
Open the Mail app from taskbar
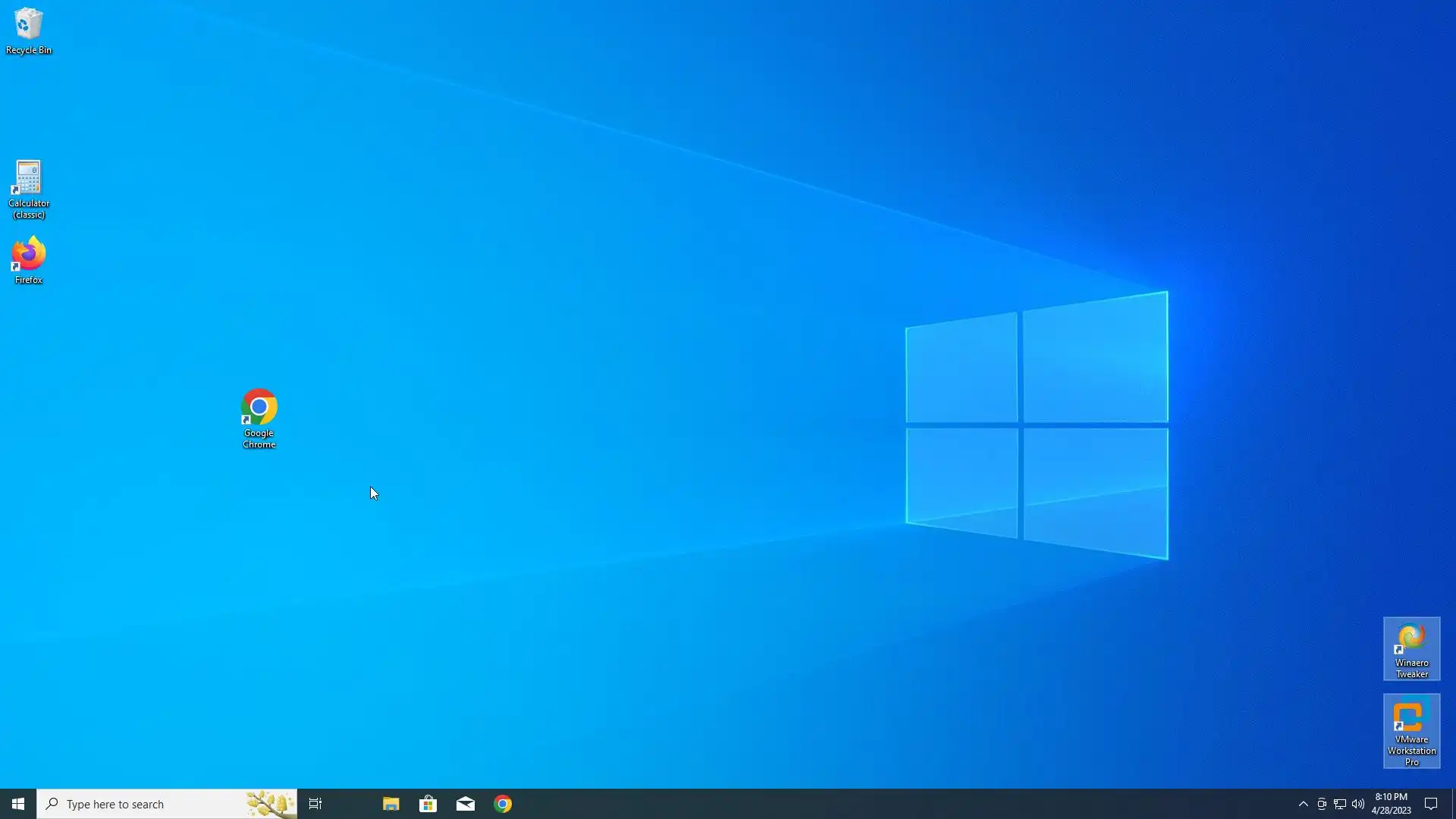pos(466,804)
